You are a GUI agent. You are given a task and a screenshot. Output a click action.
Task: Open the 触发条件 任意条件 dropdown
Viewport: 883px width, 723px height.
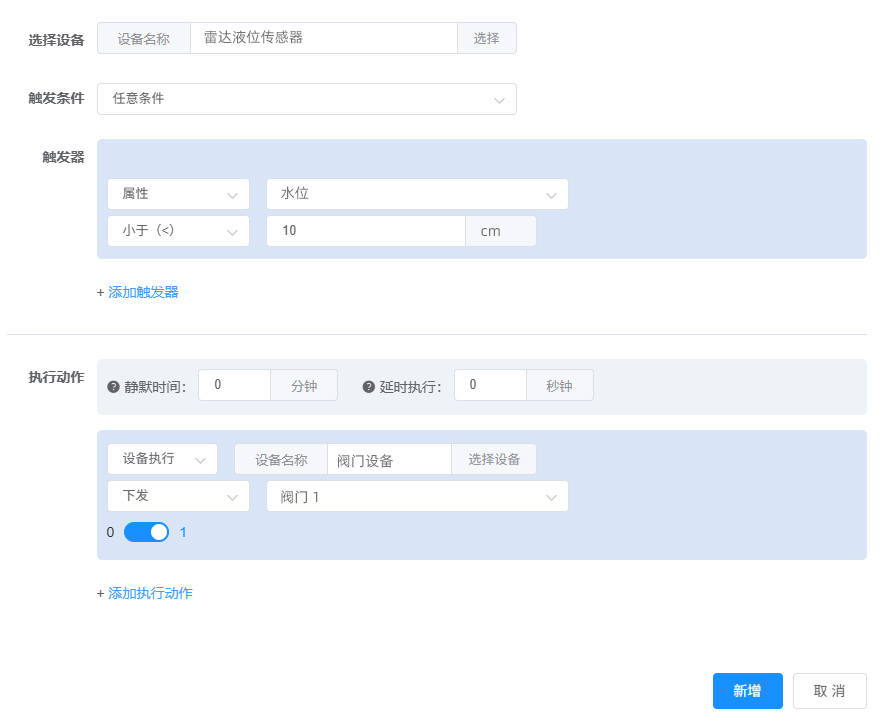pos(306,99)
